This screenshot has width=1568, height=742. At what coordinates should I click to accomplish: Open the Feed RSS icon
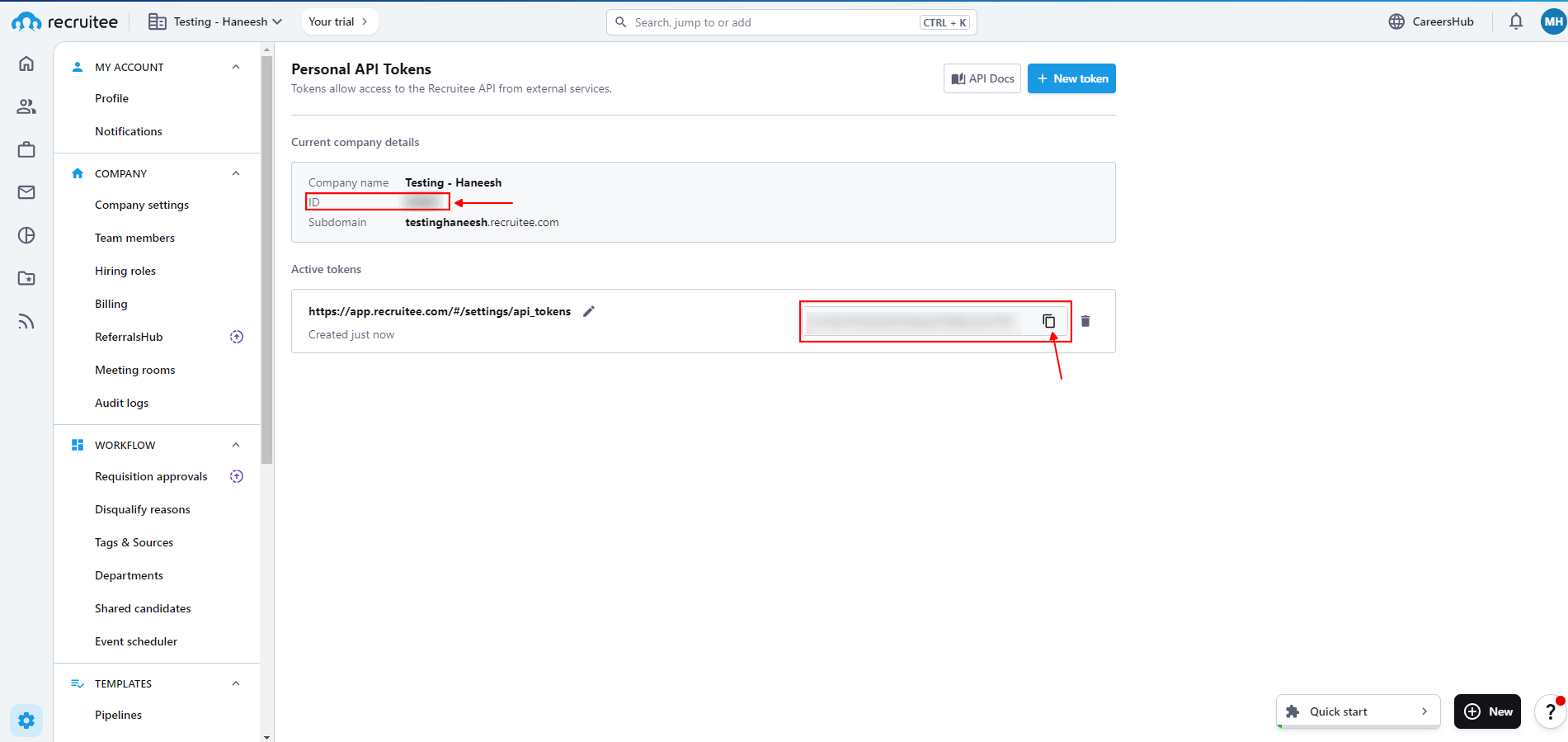point(26,321)
